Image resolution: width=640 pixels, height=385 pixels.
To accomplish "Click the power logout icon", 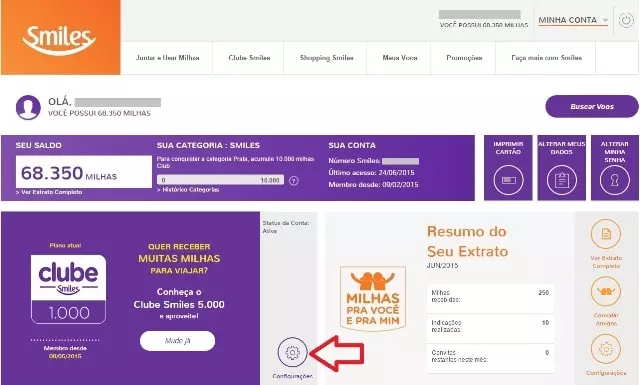I will 626,20.
